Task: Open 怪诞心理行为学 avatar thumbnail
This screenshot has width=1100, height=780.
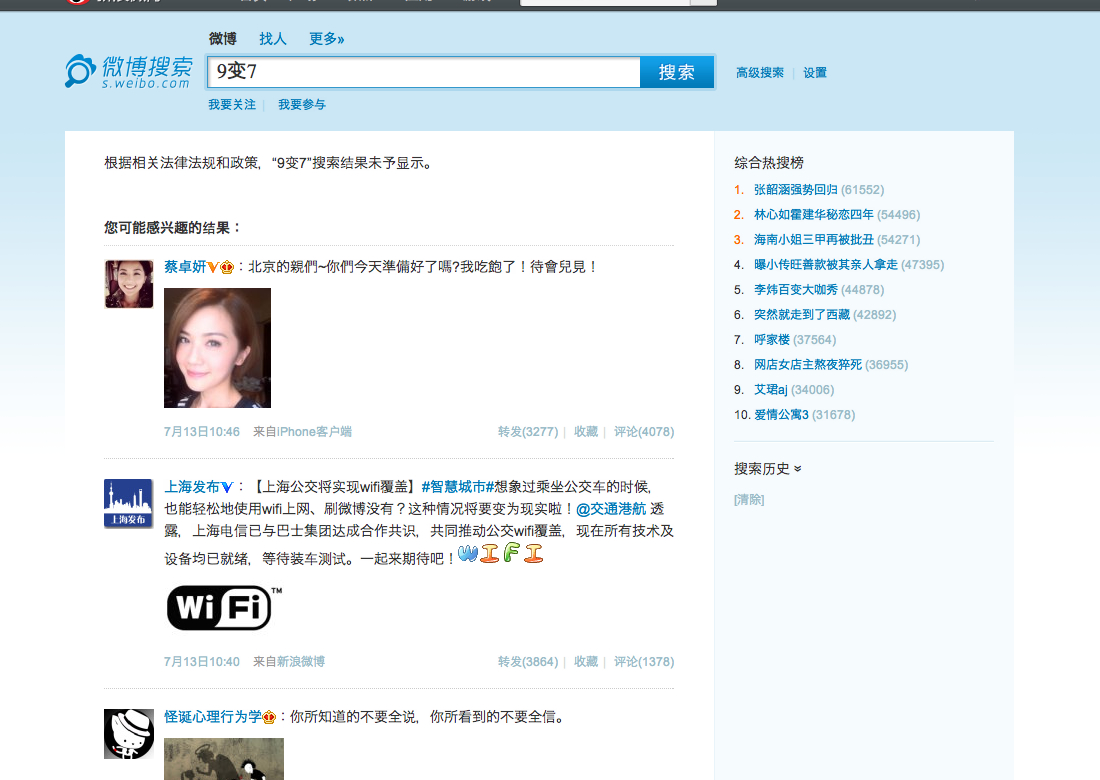Action: pos(129,734)
